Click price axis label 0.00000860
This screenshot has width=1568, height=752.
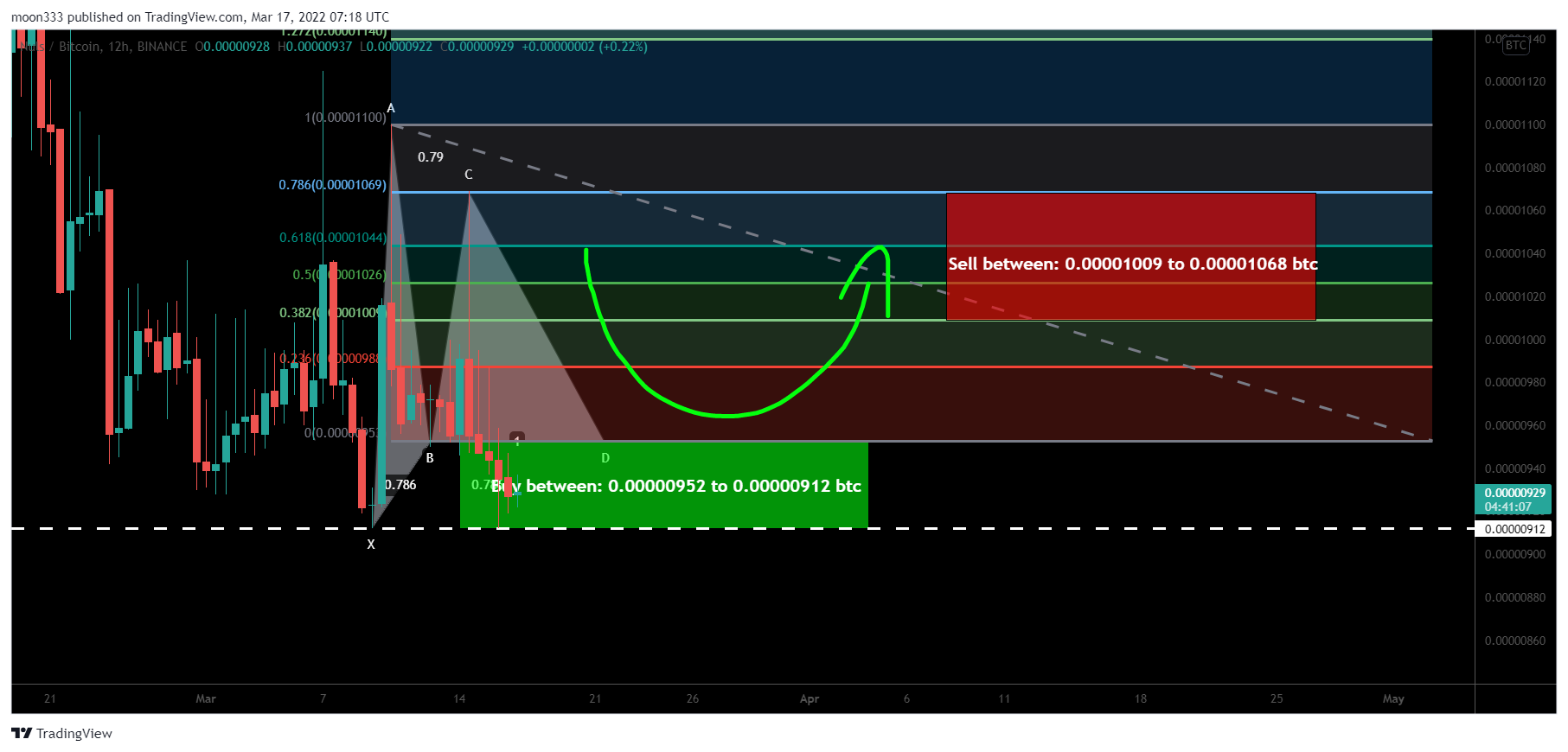(1515, 640)
